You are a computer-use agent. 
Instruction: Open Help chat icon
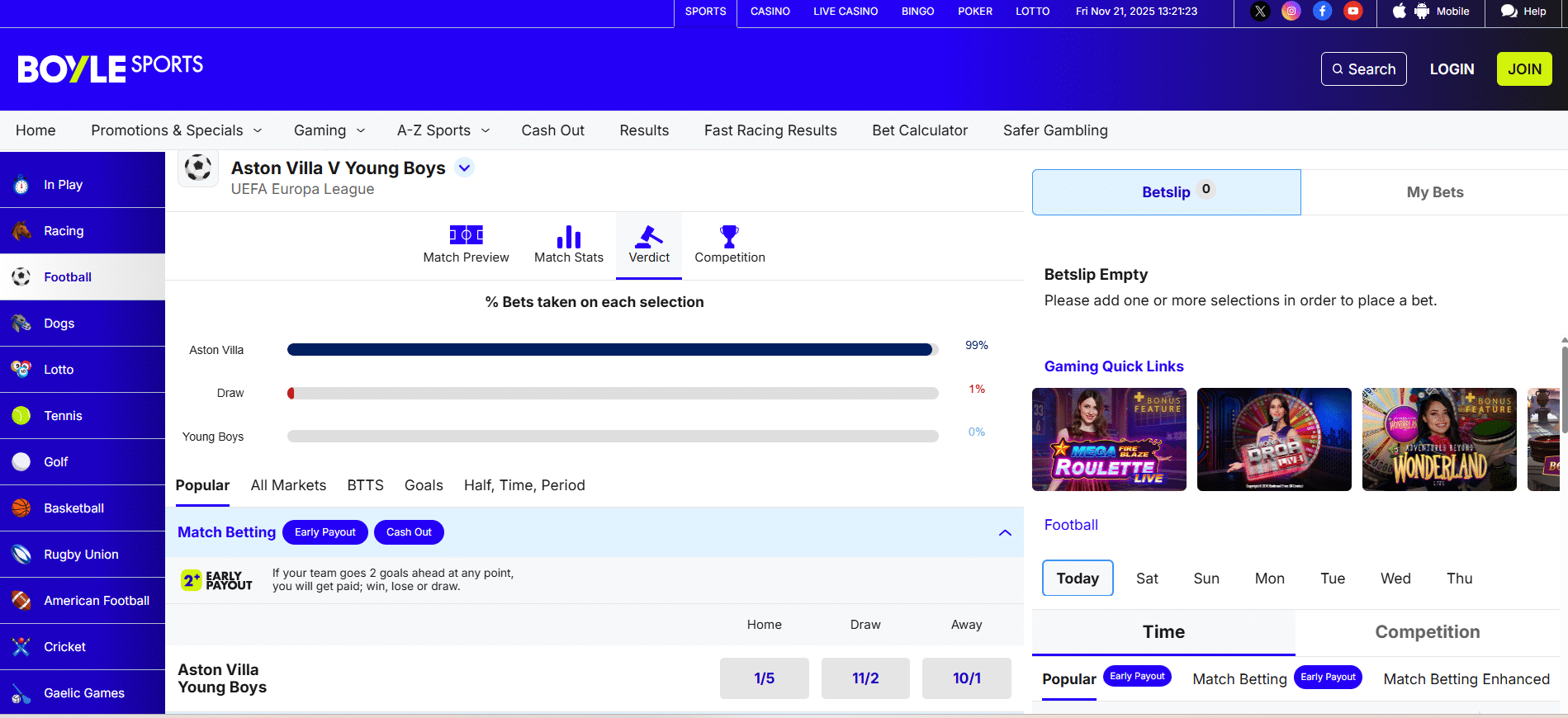tap(1509, 12)
